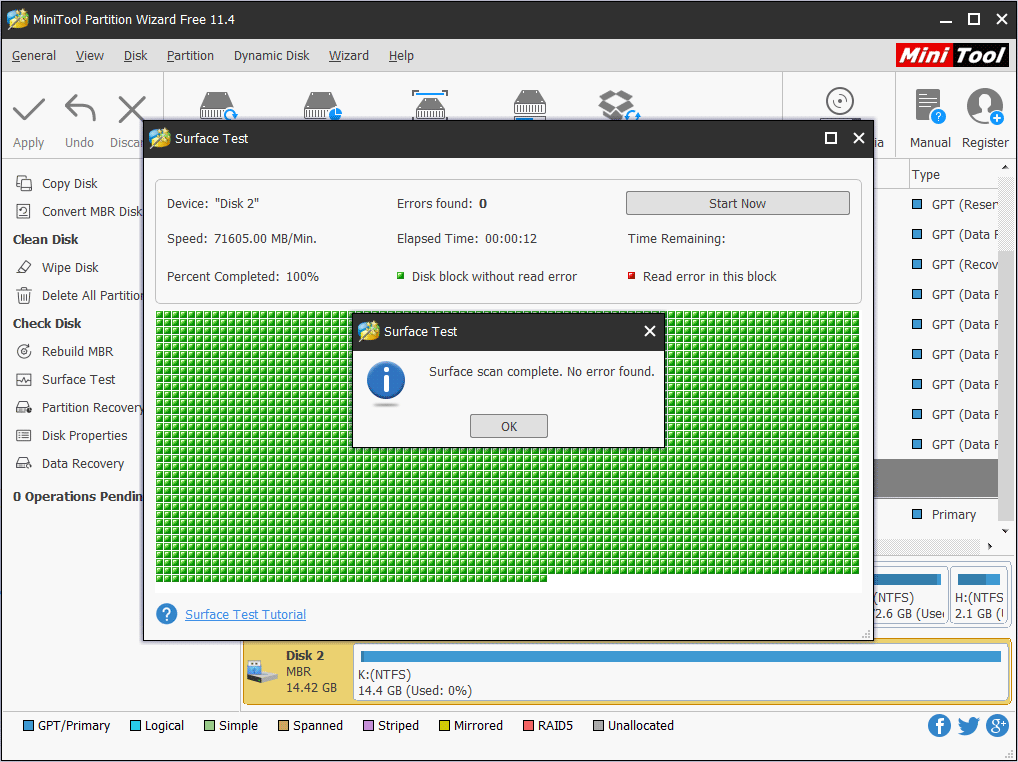Viewport: 1018px width, 762px height.
Task: Maximize the Surface Test window
Action: [830, 139]
